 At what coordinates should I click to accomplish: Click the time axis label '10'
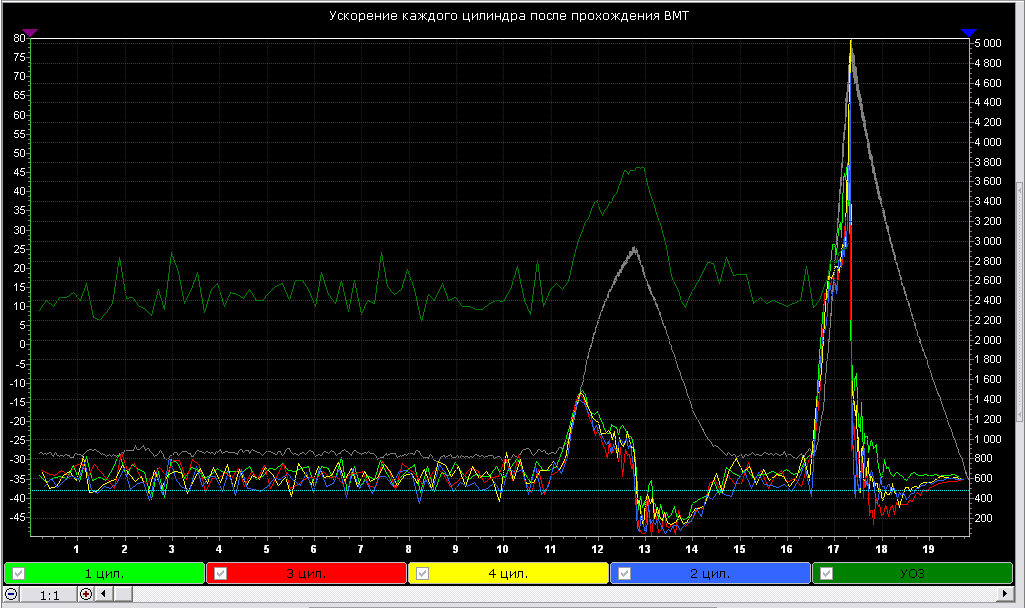tap(502, 549)
